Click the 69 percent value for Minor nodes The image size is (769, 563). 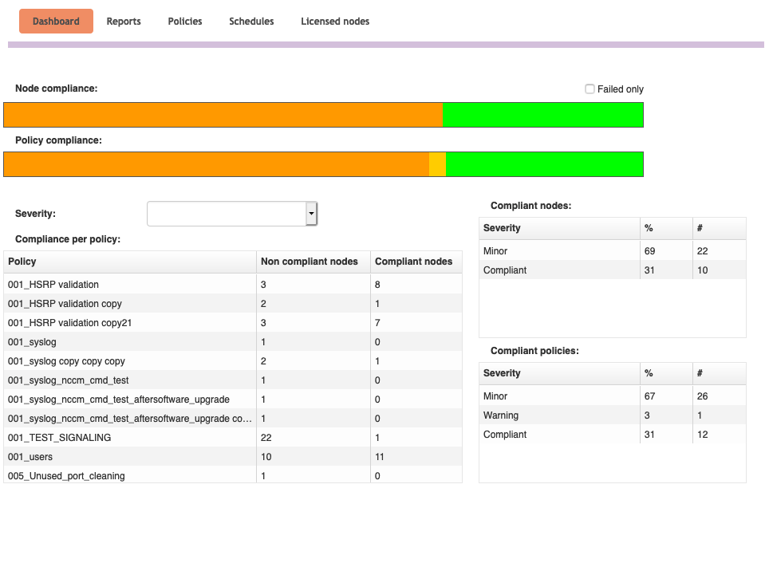tap(650, 251)
